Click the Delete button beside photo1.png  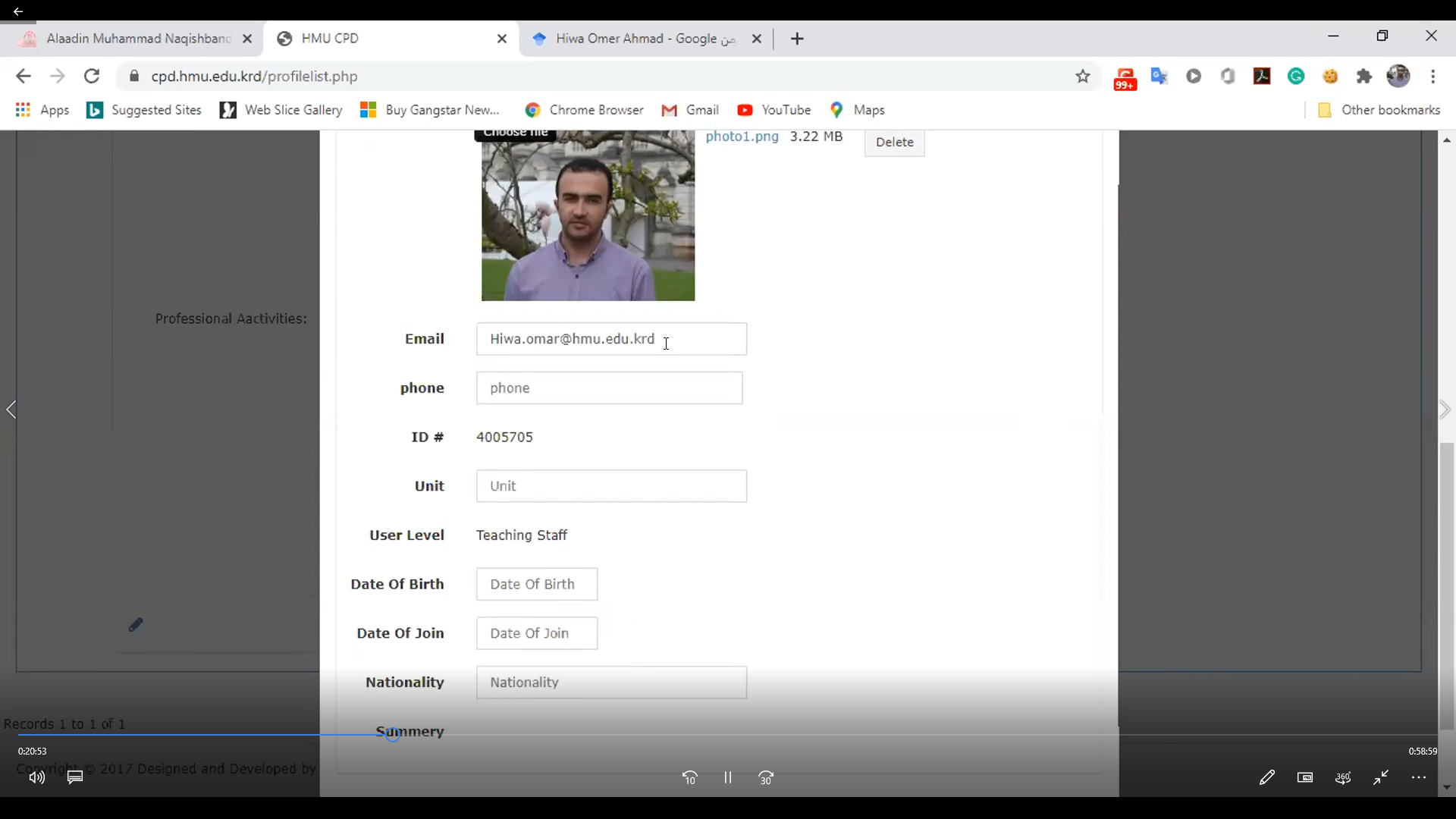pos(894,142)
